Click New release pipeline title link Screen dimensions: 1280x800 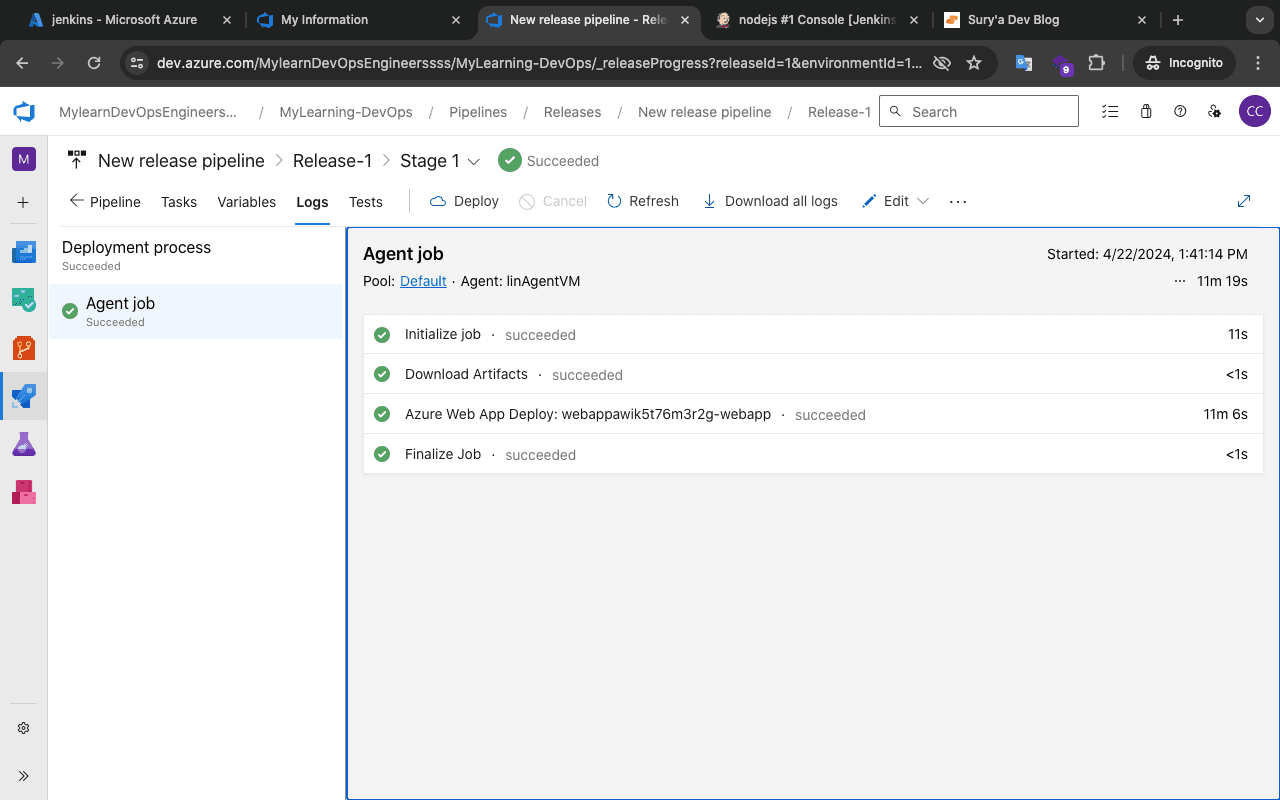point(181,161)
